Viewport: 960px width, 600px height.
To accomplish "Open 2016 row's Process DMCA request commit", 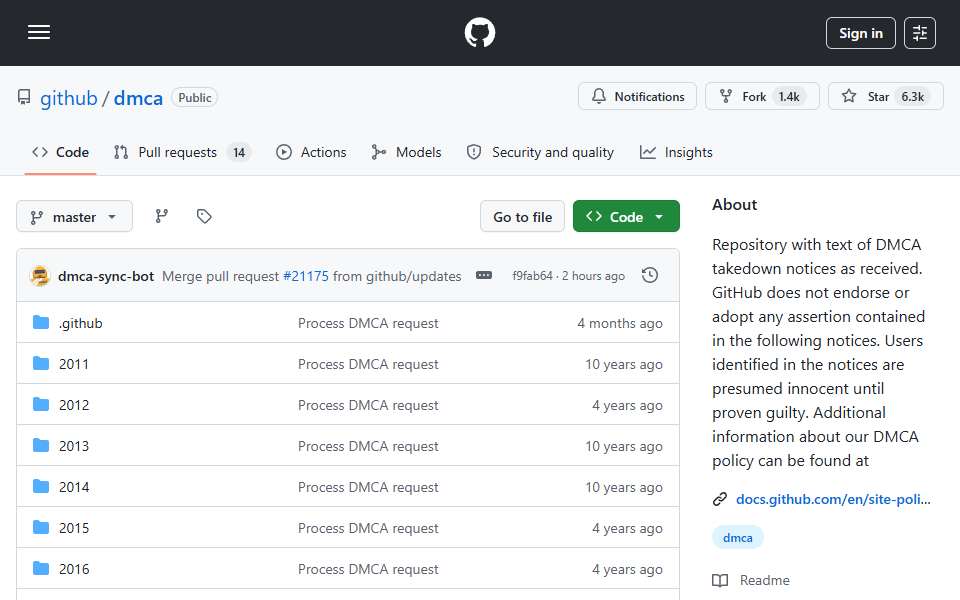I will click(368, 569).
